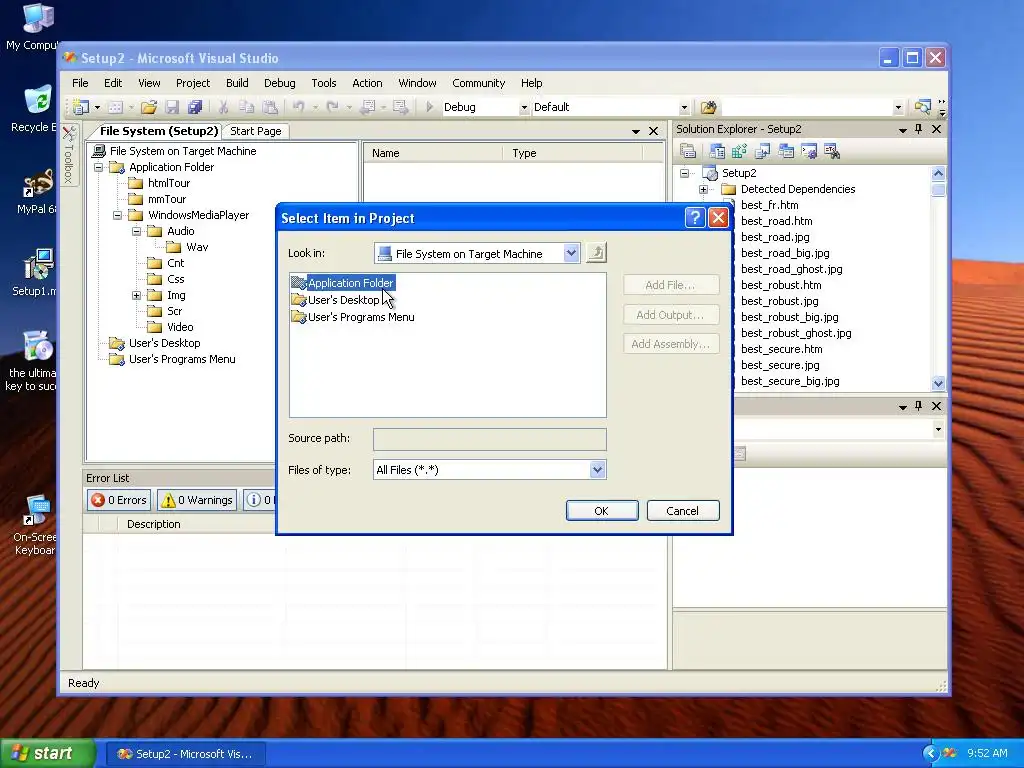Select the Video folder in tree
The image size is (1024, 768).
tap(180, 327)
